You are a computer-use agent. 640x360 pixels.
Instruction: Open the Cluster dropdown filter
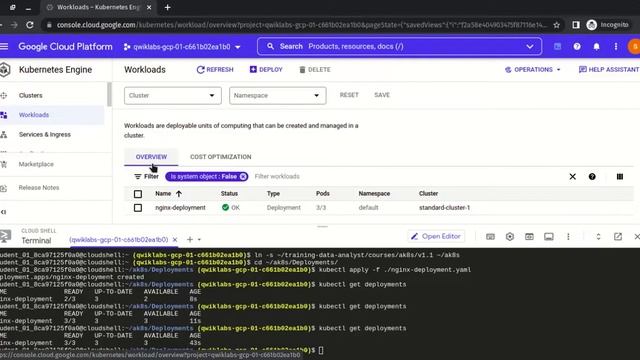pos(173,96)
